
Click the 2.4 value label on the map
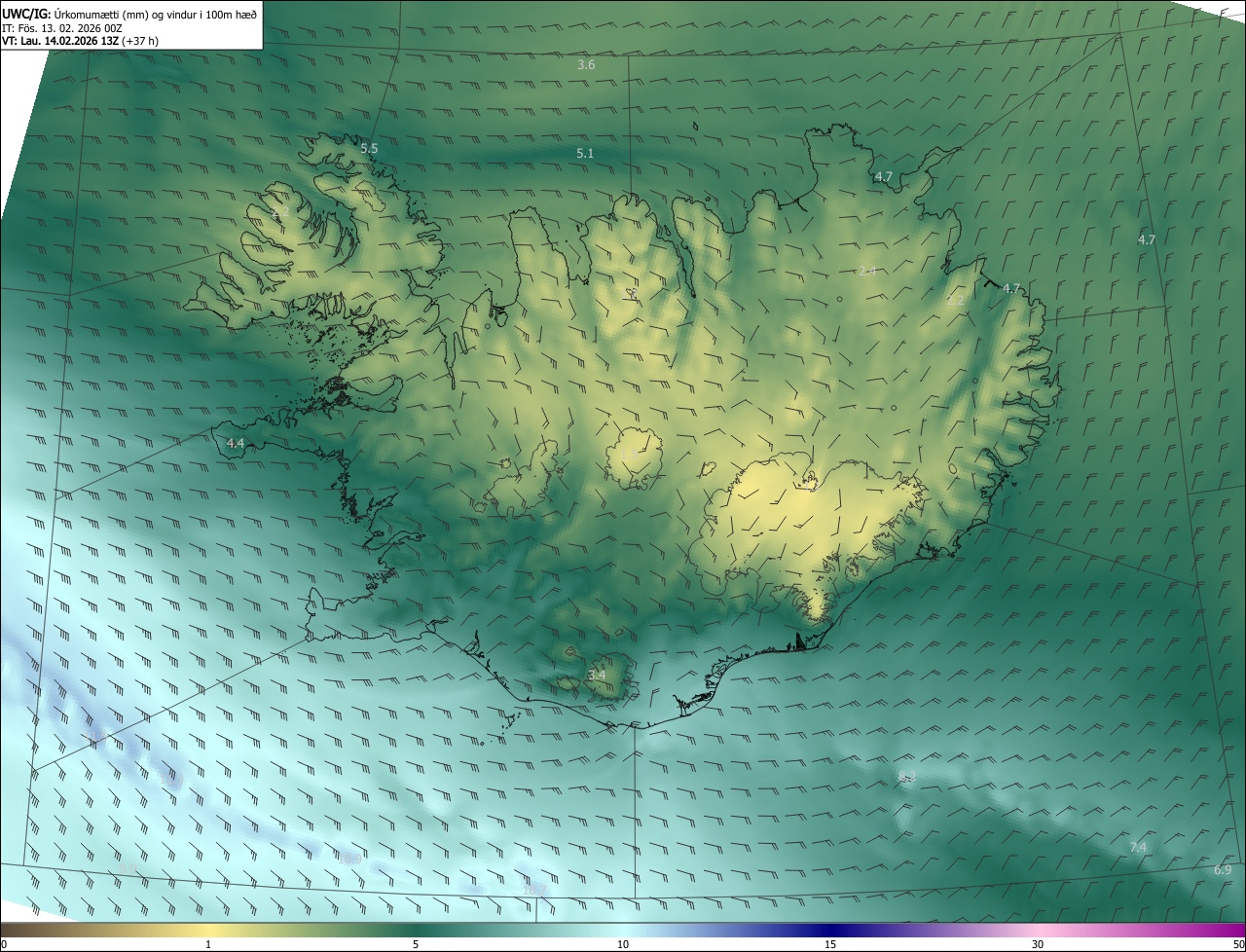pos(867,271)
